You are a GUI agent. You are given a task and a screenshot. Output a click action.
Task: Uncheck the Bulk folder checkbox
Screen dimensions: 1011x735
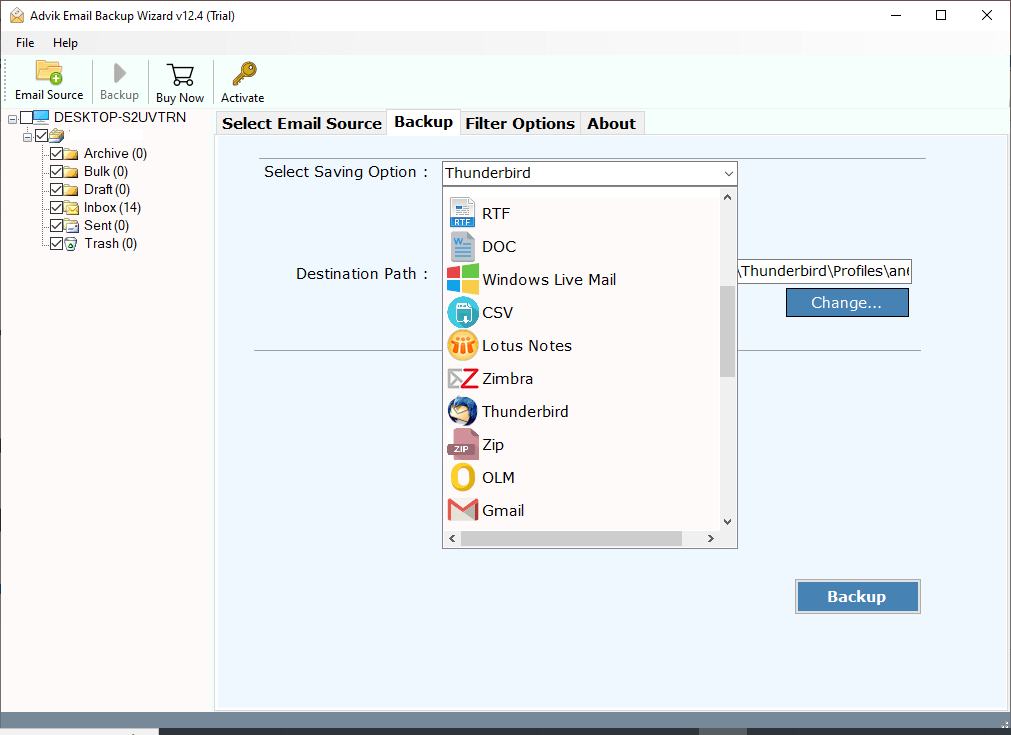[57, 172]
